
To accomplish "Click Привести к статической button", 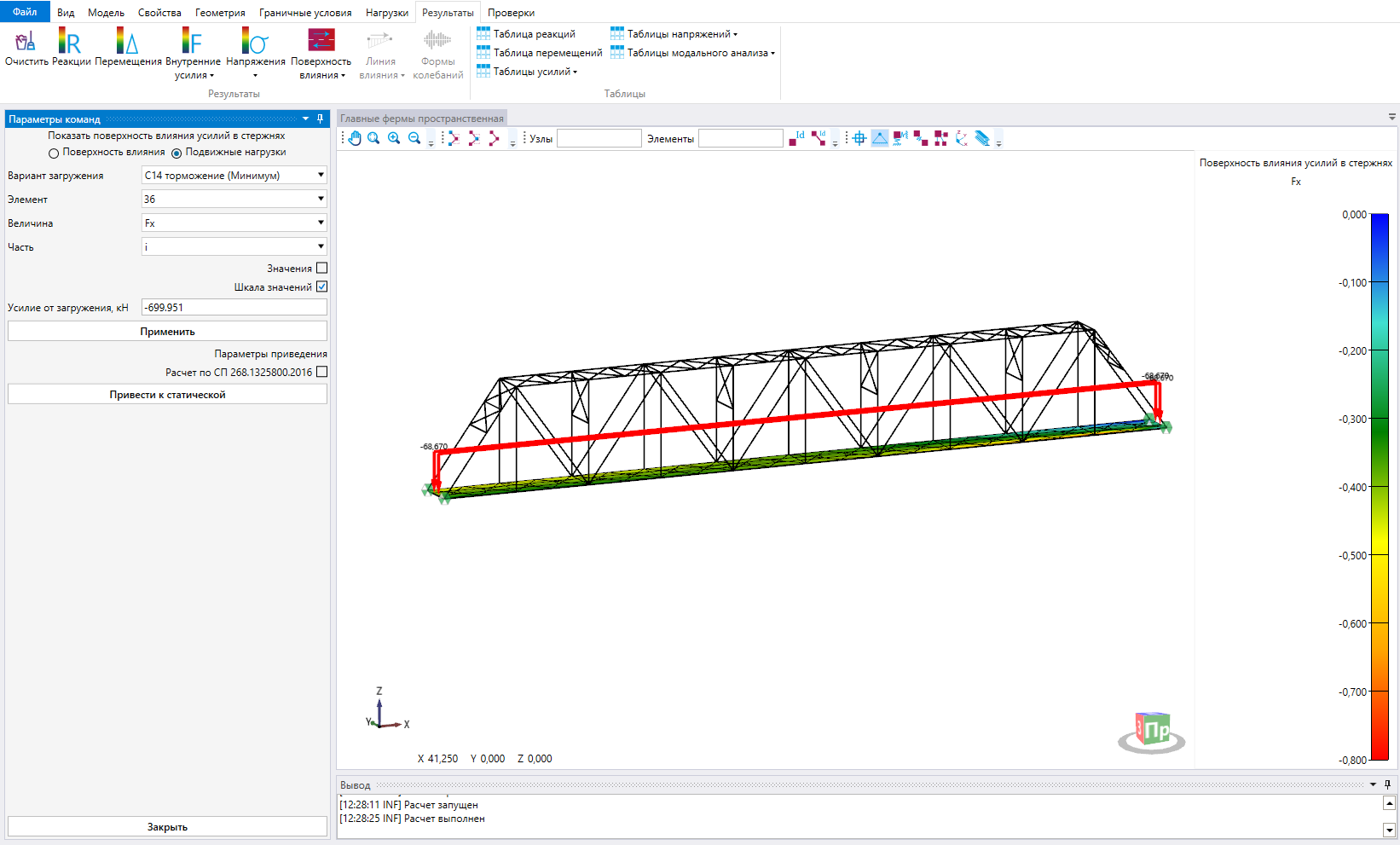I will 167,394.
